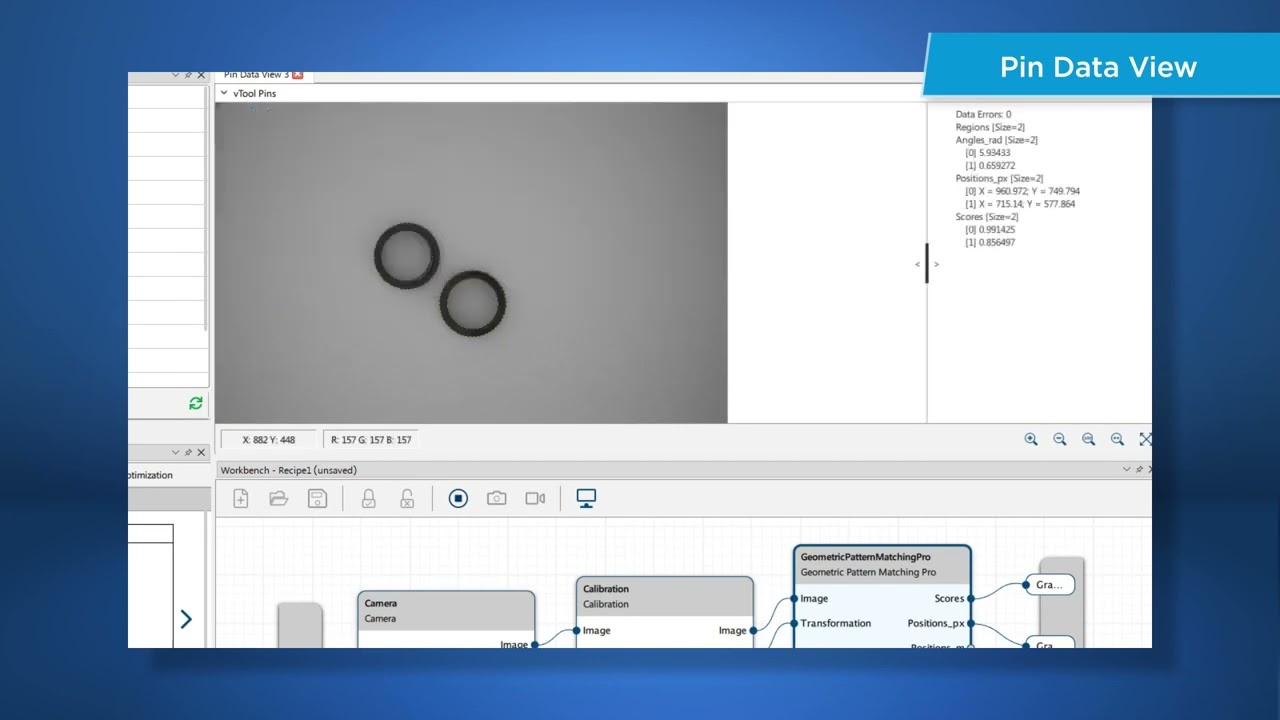
Task: Create a new recipe from the toolbar
Action: [x=241, y=498]
